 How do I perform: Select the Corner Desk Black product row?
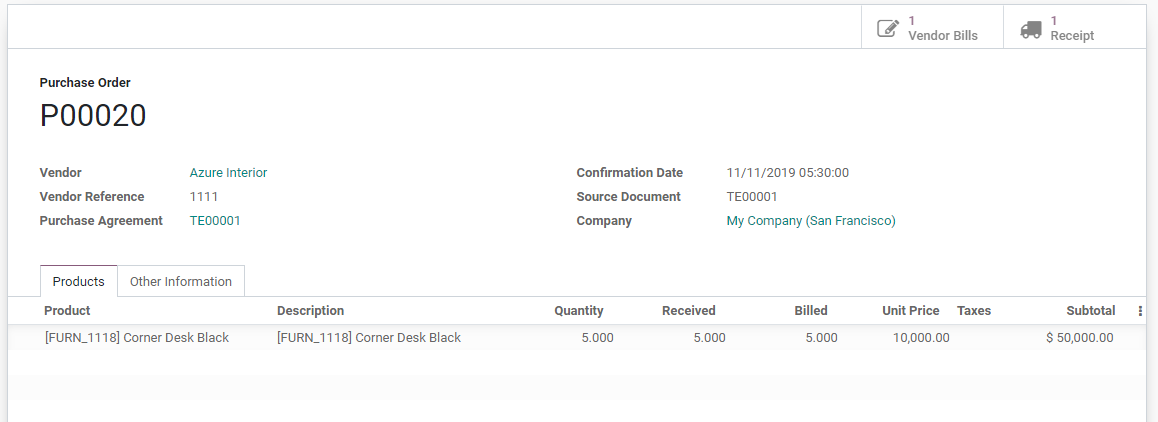pos(137,338)
